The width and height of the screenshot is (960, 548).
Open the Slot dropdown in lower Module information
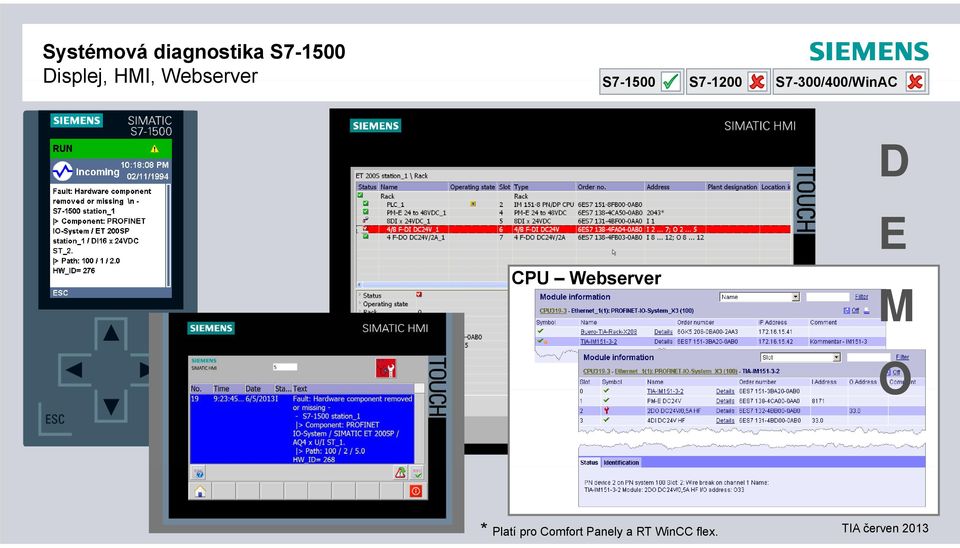(x=836, y=358)
